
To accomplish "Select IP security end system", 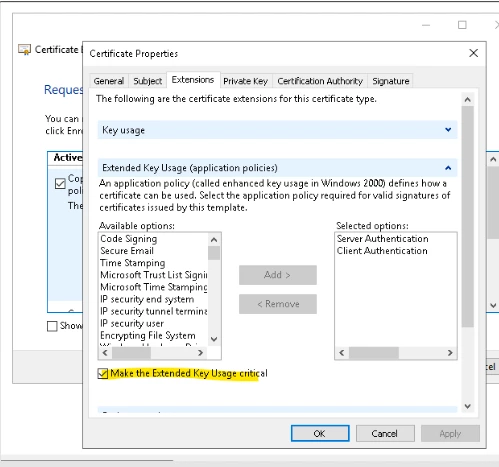I will pyautogui.click(x=147, y=299).
